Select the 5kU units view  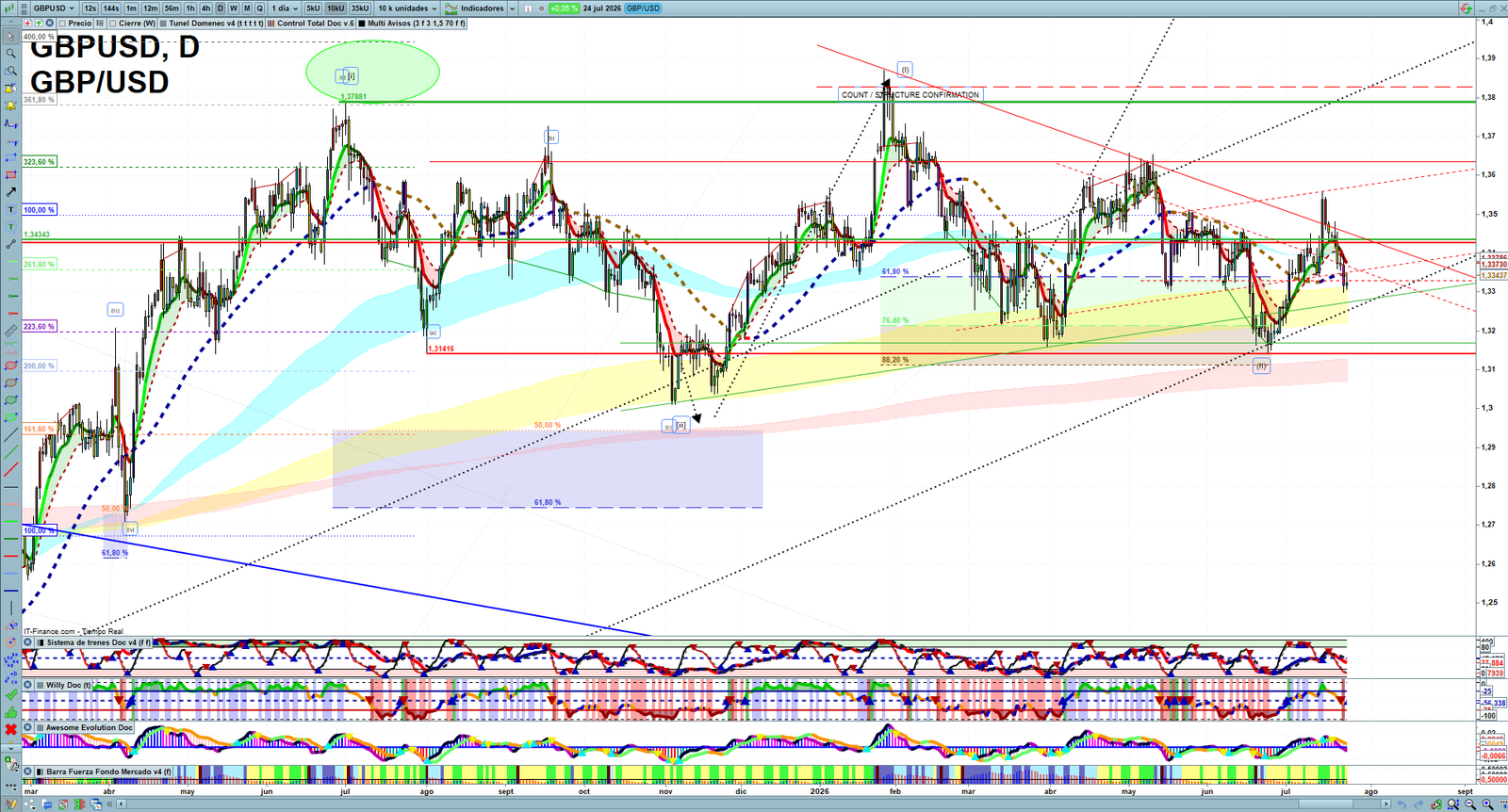click(313, 8)
